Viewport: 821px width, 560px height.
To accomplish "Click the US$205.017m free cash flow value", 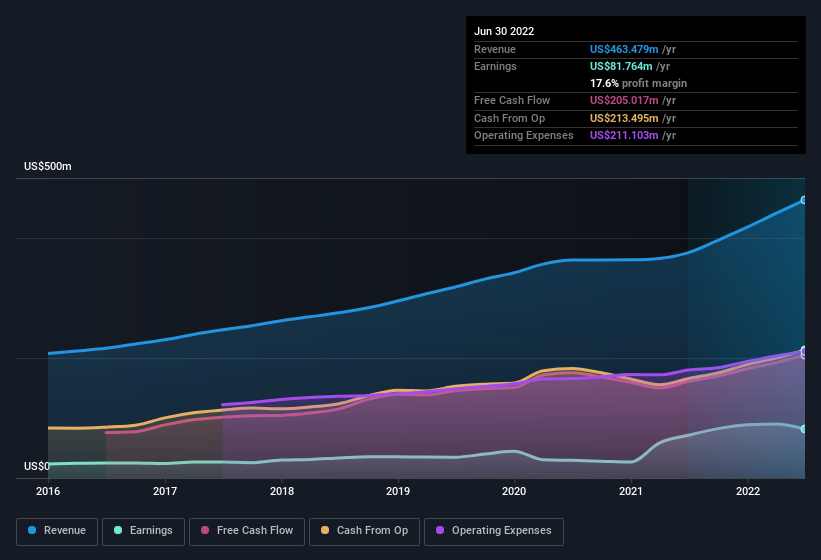I will point(624,100).
